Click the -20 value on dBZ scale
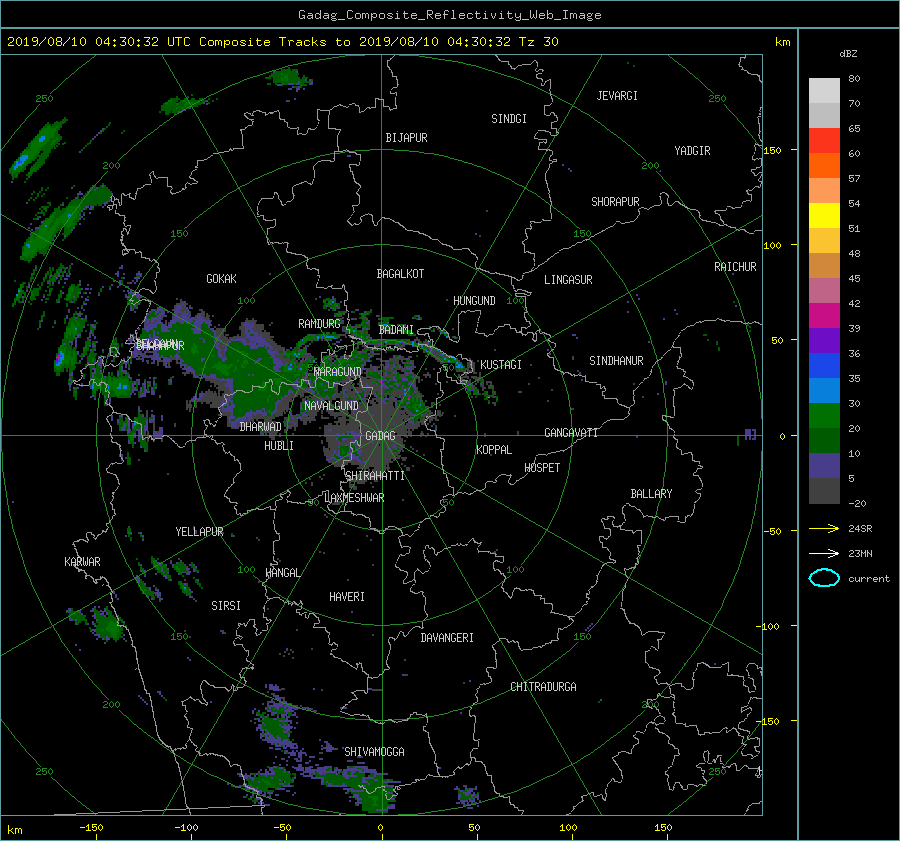Viewport: 900px width, 841px height. coord(857,503)
